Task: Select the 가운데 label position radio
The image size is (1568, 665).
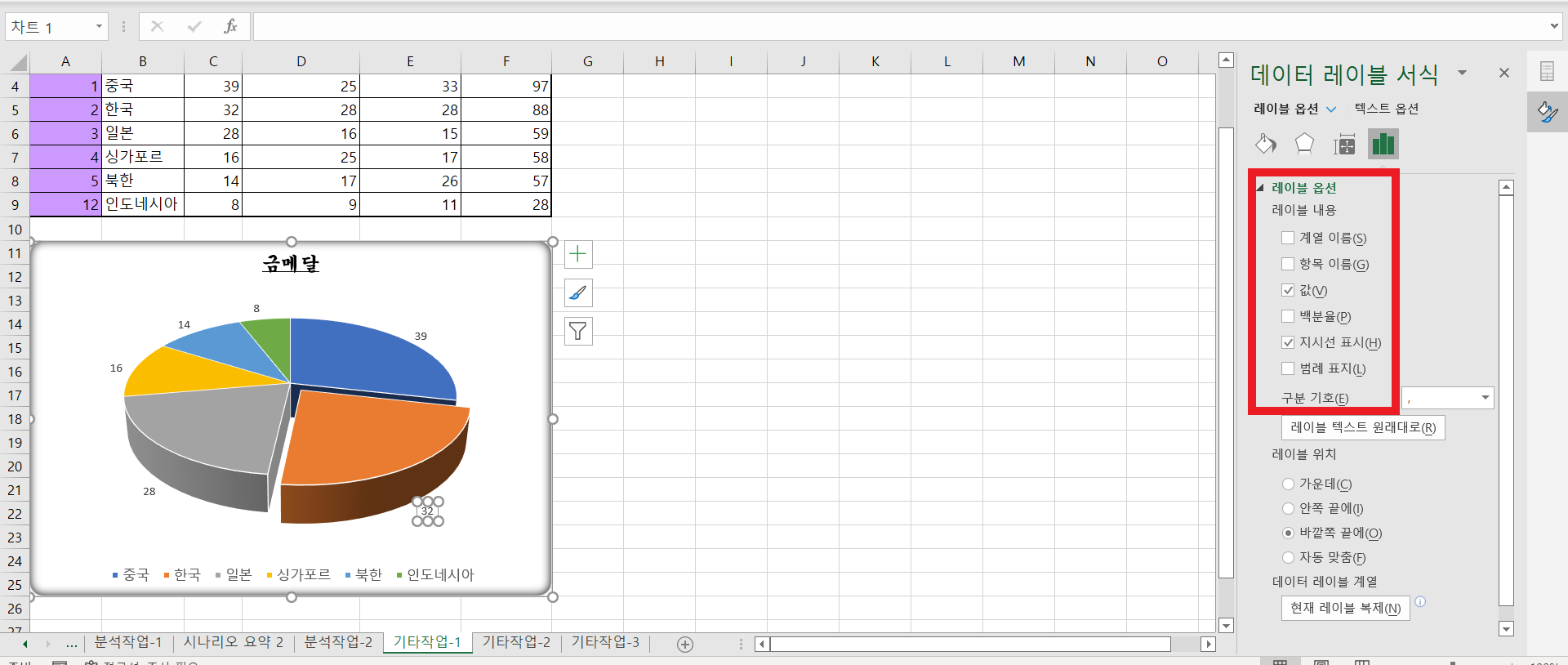Action: 1288,484
